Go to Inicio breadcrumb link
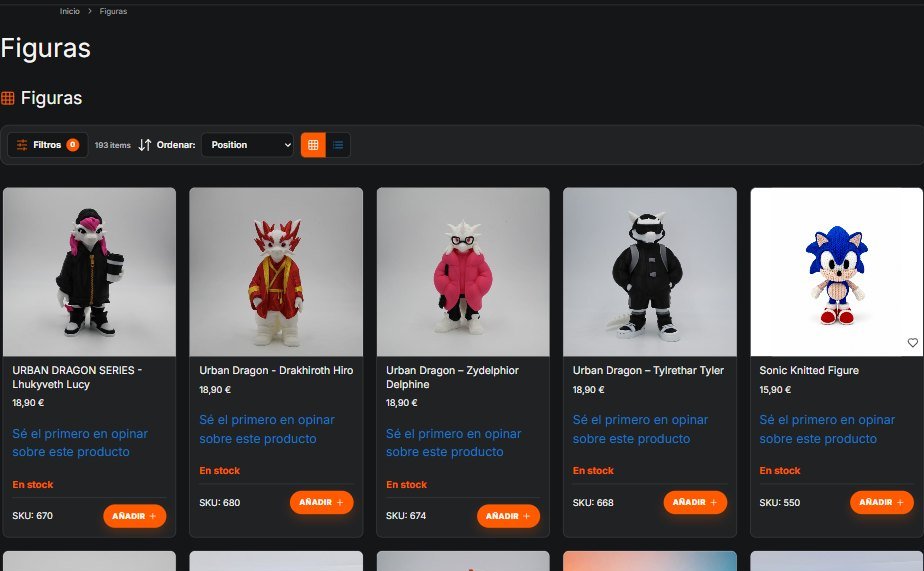924x571 pixels. point(70,11)
